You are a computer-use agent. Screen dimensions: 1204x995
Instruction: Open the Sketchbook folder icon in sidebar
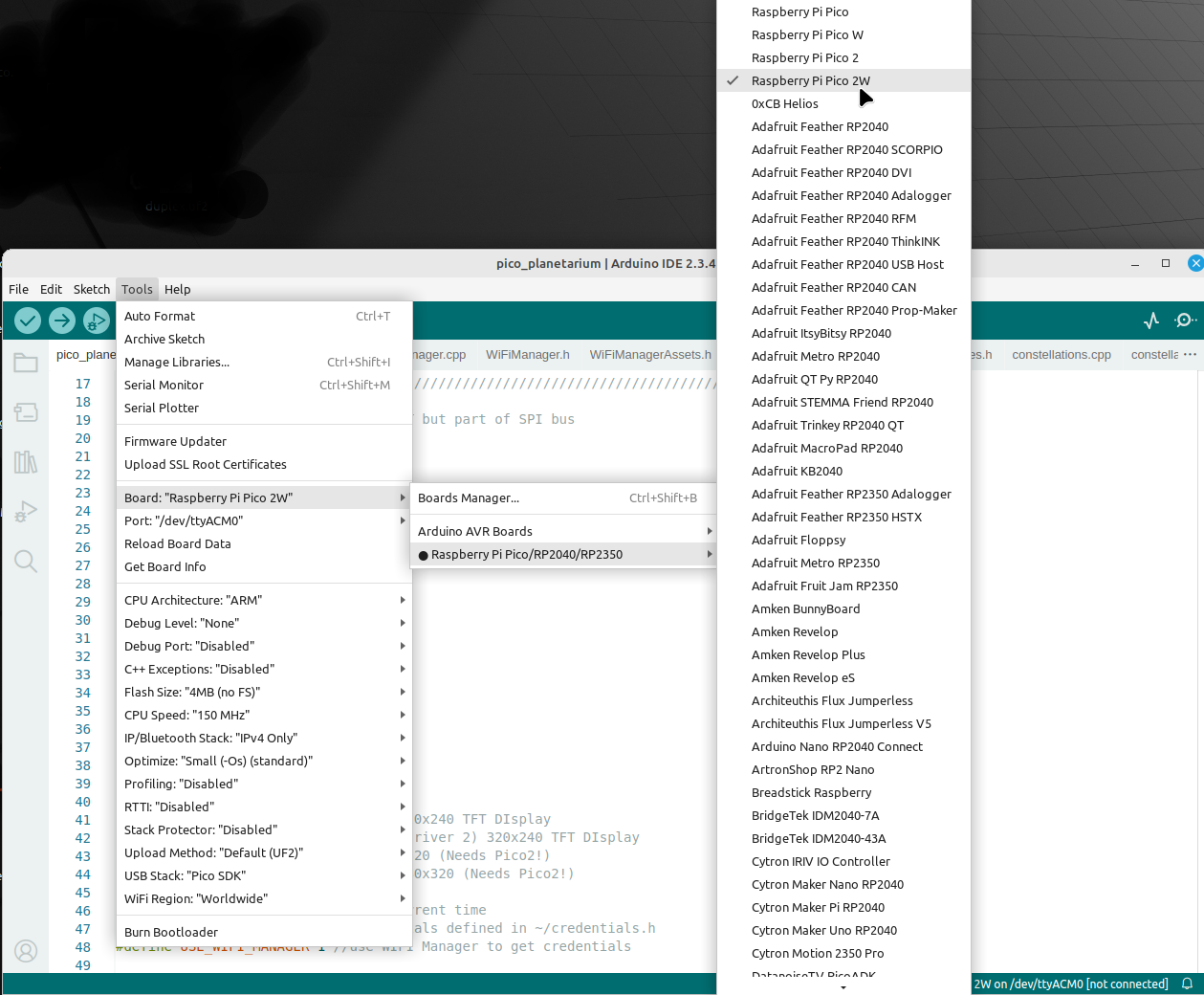click(x=26, y=363)
